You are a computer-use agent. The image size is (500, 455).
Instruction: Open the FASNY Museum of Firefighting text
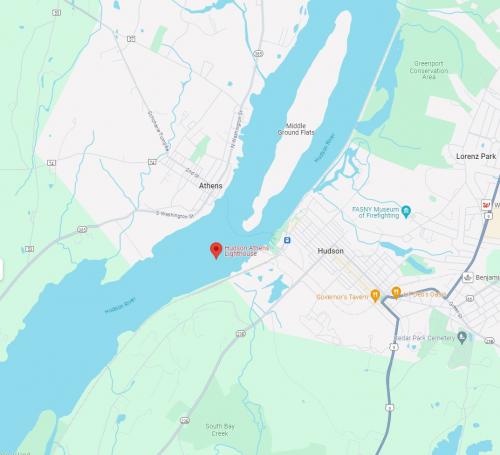tap(376, 212)
